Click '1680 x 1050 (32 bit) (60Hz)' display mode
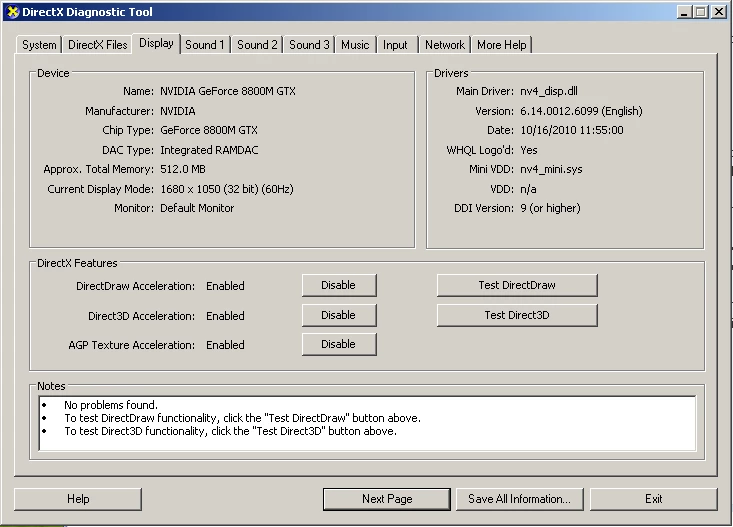 [227, 189]
